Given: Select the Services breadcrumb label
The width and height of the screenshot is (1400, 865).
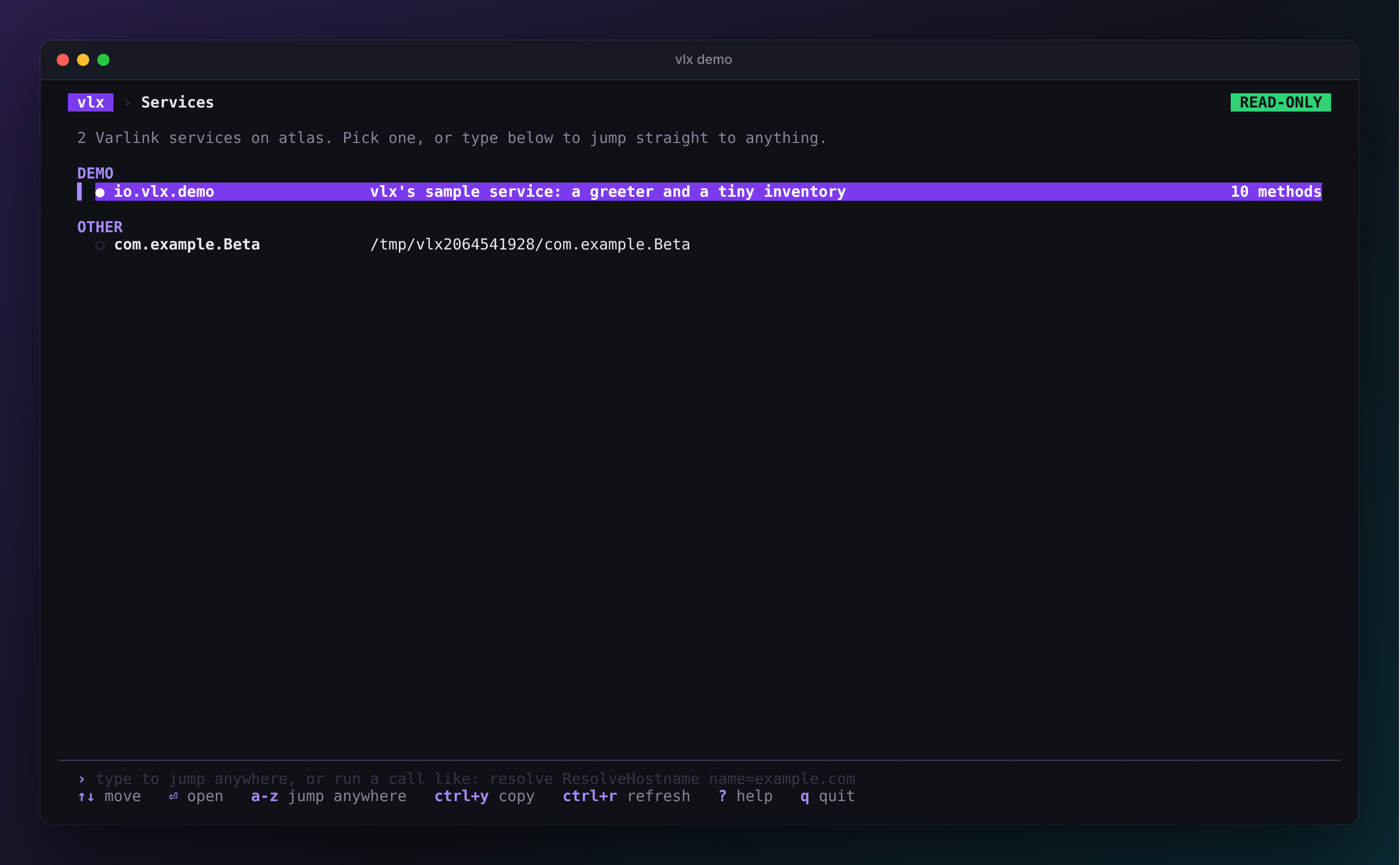Looking at the screenshot, I should point(177,102).
